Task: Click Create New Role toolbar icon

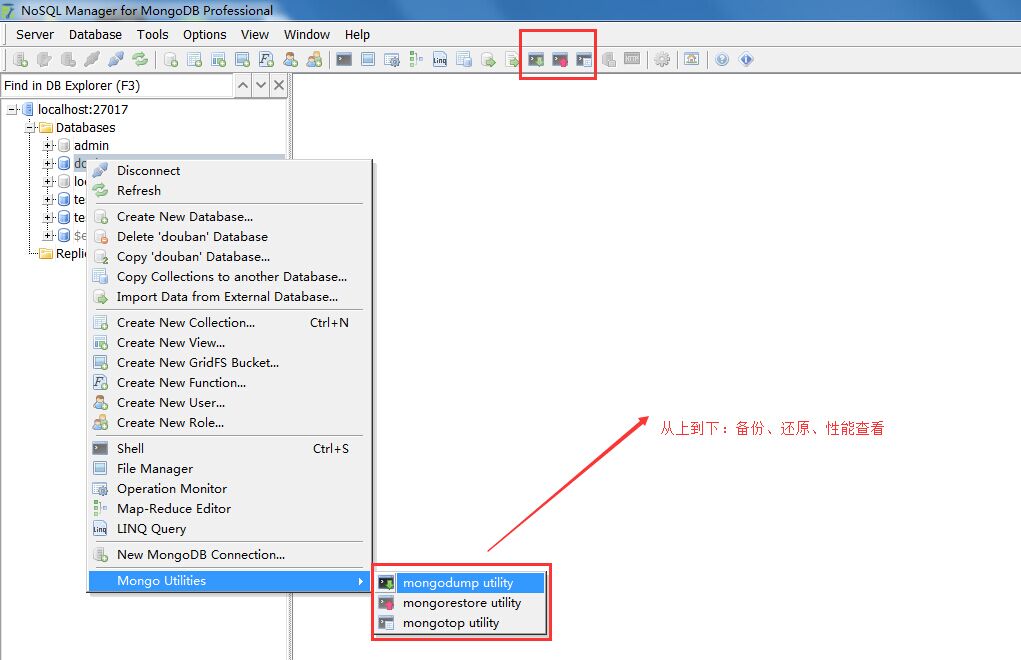Action: [x=315, y=60]
